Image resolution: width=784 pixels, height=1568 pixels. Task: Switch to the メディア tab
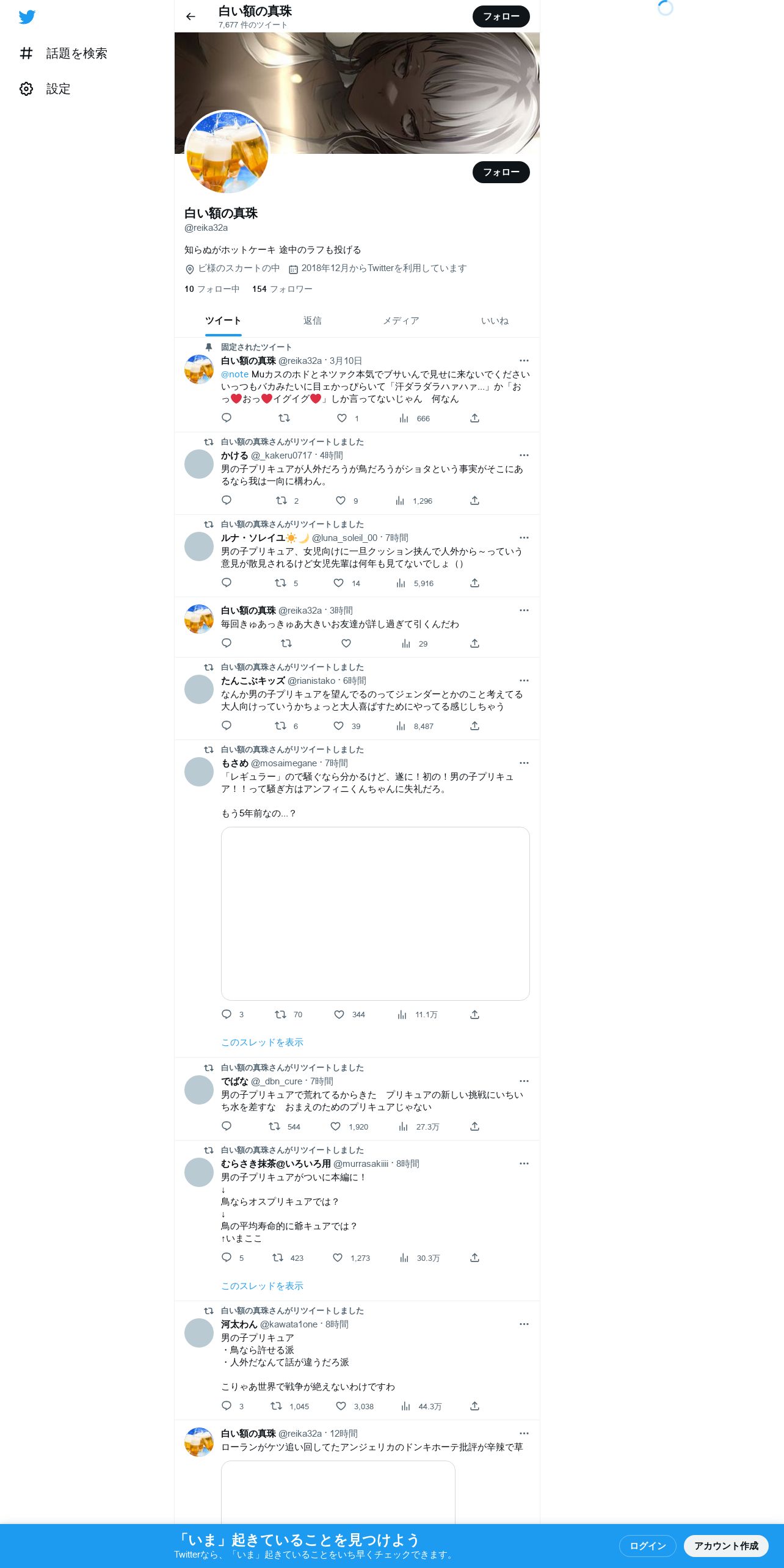[401, 321]
